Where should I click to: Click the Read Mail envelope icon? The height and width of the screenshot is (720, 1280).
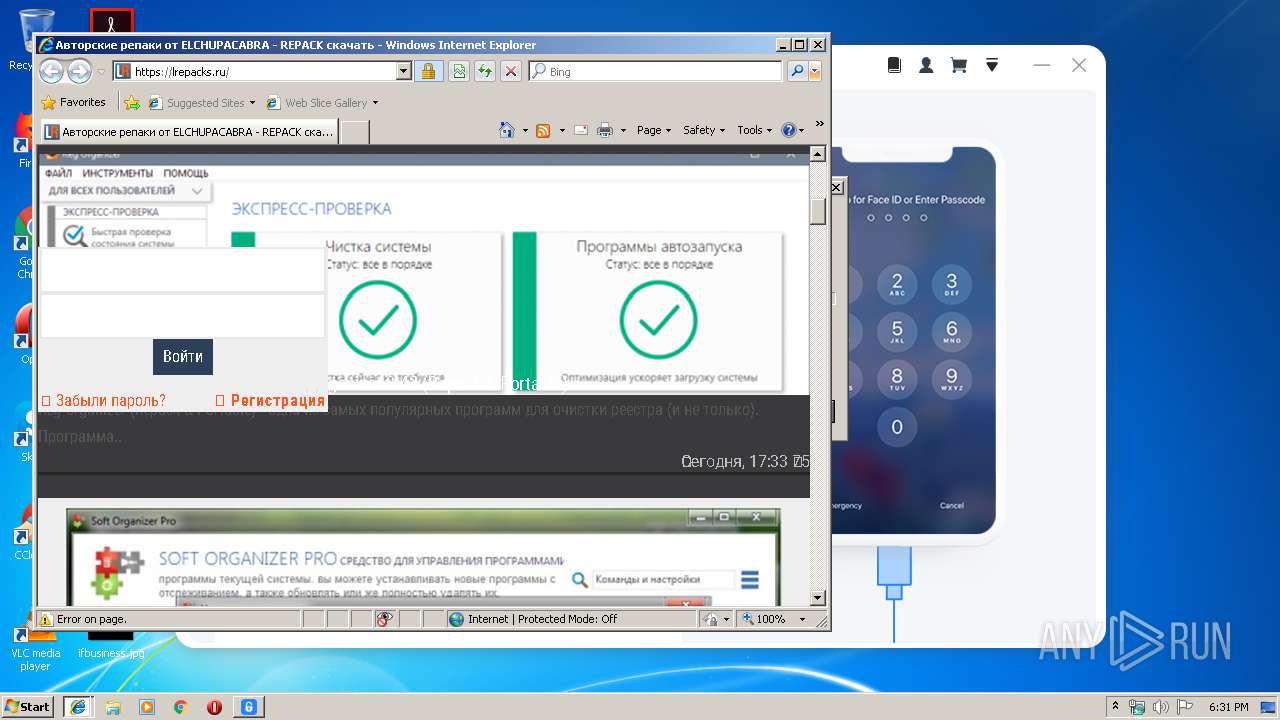pyautogui.click(x=581, y=130)
